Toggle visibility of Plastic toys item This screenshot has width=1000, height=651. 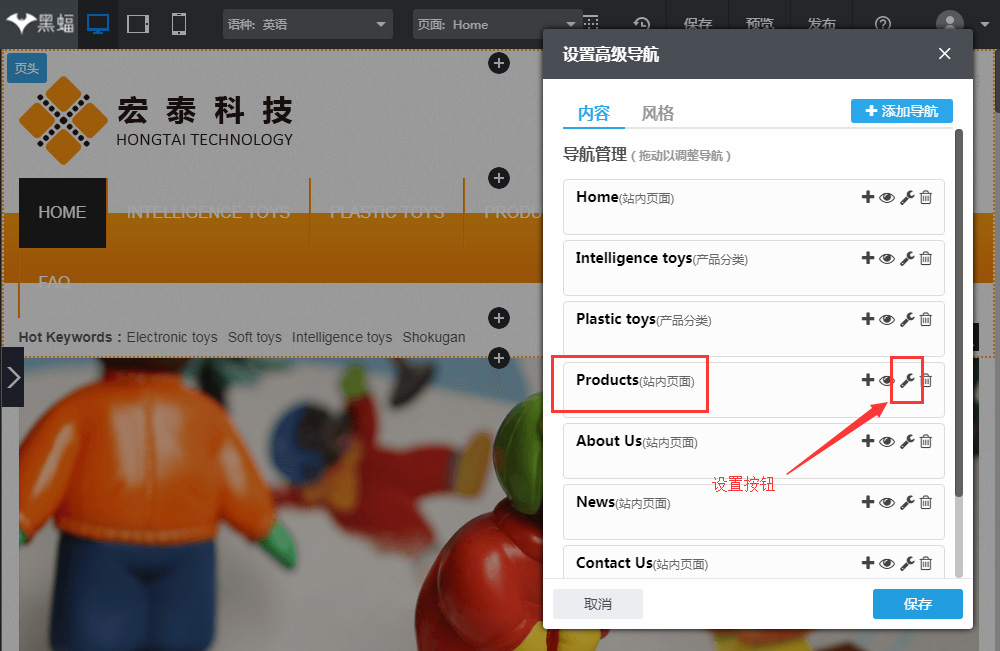click(x=886, y=320)
